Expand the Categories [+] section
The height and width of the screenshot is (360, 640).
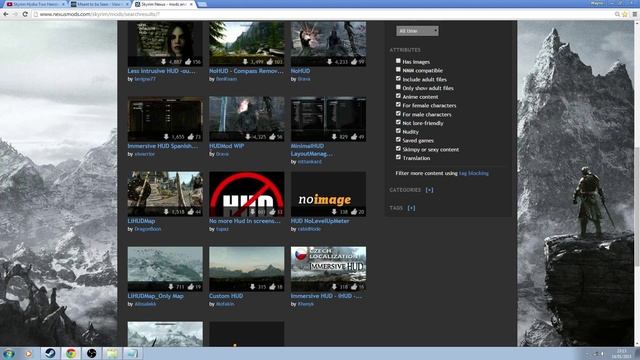coord(429,190)
